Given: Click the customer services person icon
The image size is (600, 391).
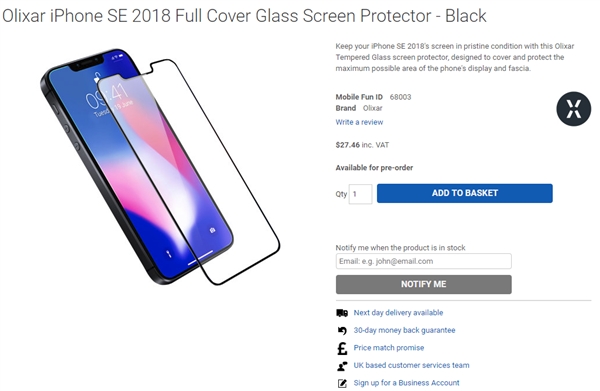Looking at the screenshot, I should coord(342,366).
